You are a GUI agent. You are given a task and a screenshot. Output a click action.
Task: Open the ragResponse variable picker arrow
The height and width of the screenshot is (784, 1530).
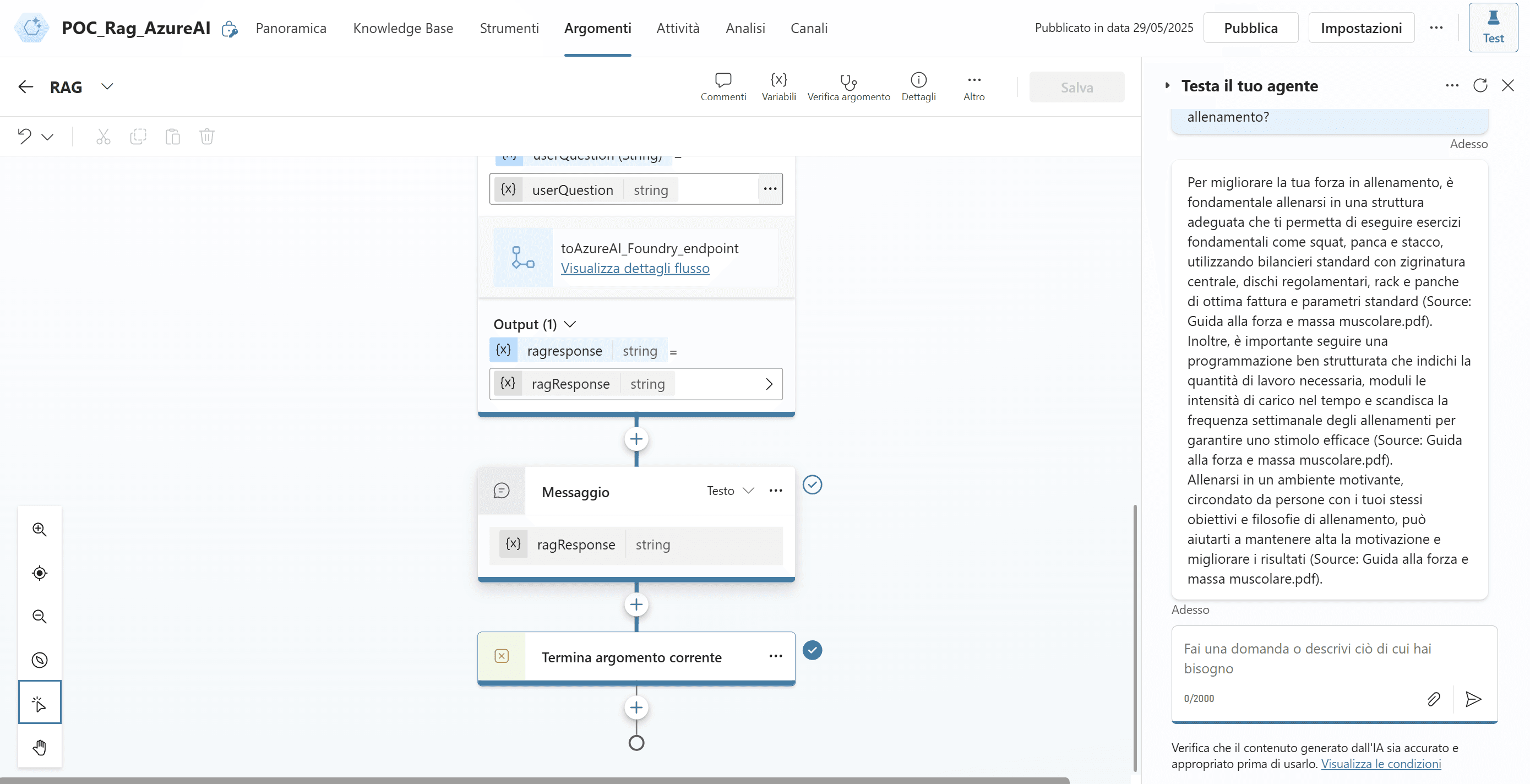click(x=769, y=384)
